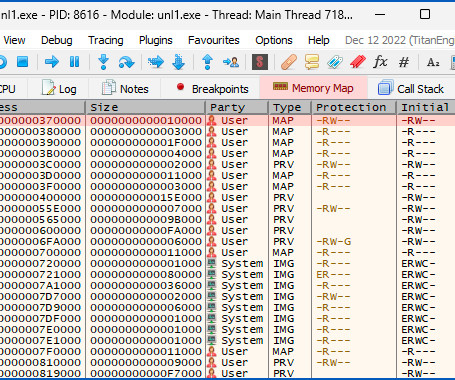Click the Memory Map chip icon
Screen dimensions: 455x380
pos(280,87)
